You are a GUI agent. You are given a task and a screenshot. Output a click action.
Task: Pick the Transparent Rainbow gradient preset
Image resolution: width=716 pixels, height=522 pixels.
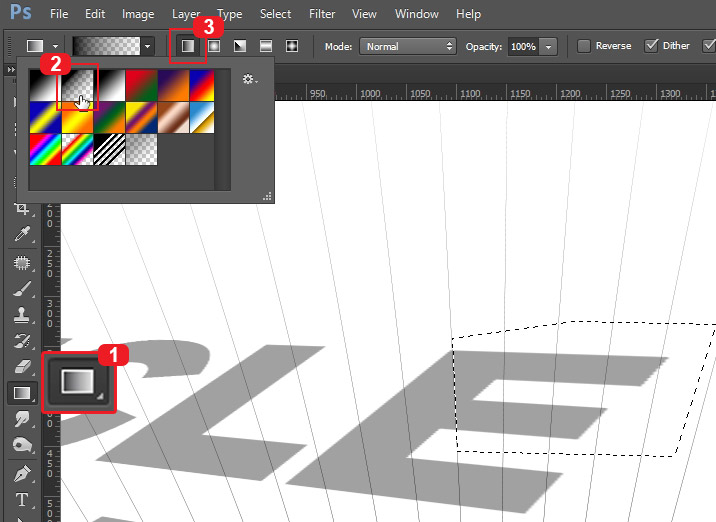tap(77, 149)
